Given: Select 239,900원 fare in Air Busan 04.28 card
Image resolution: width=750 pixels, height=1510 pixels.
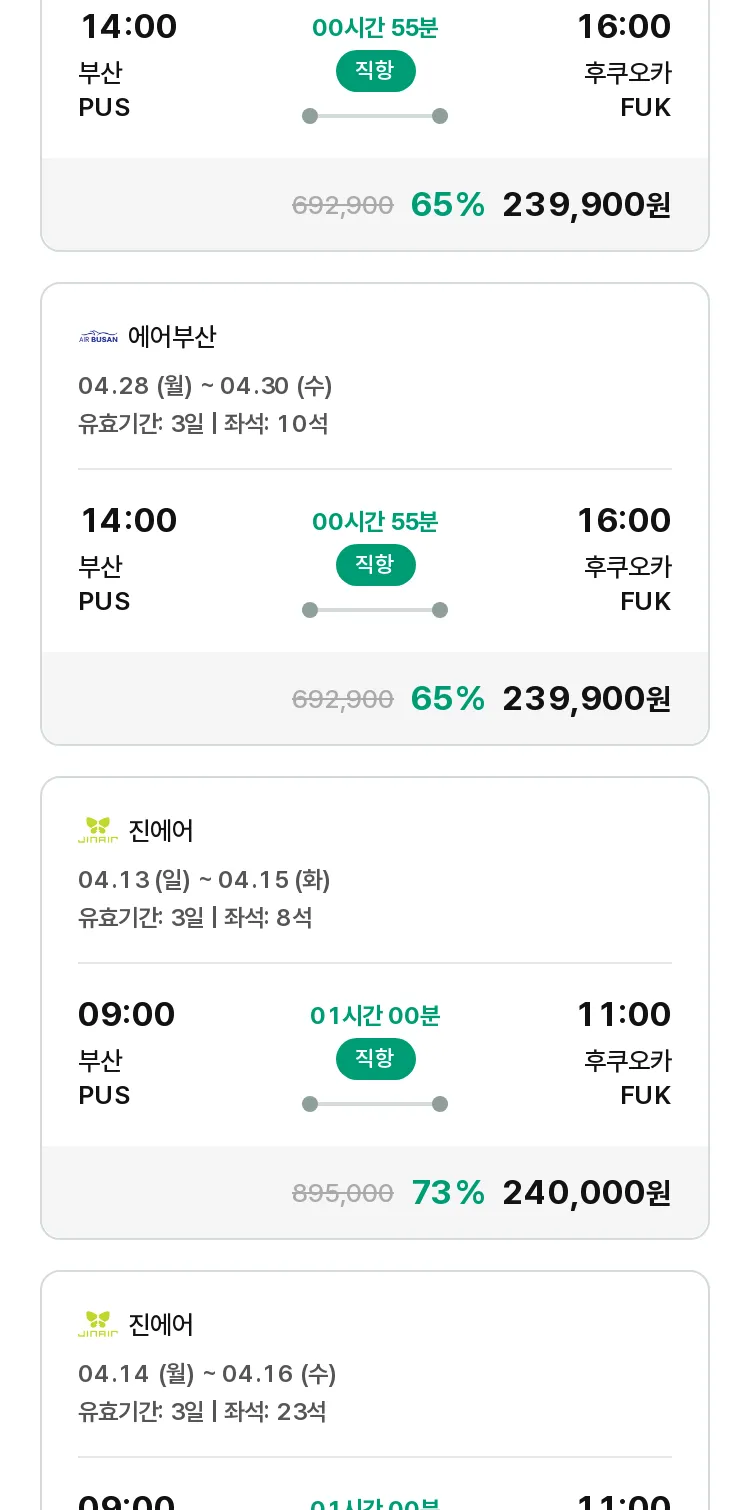Looking at the screenshot, I should coord(586,698).
